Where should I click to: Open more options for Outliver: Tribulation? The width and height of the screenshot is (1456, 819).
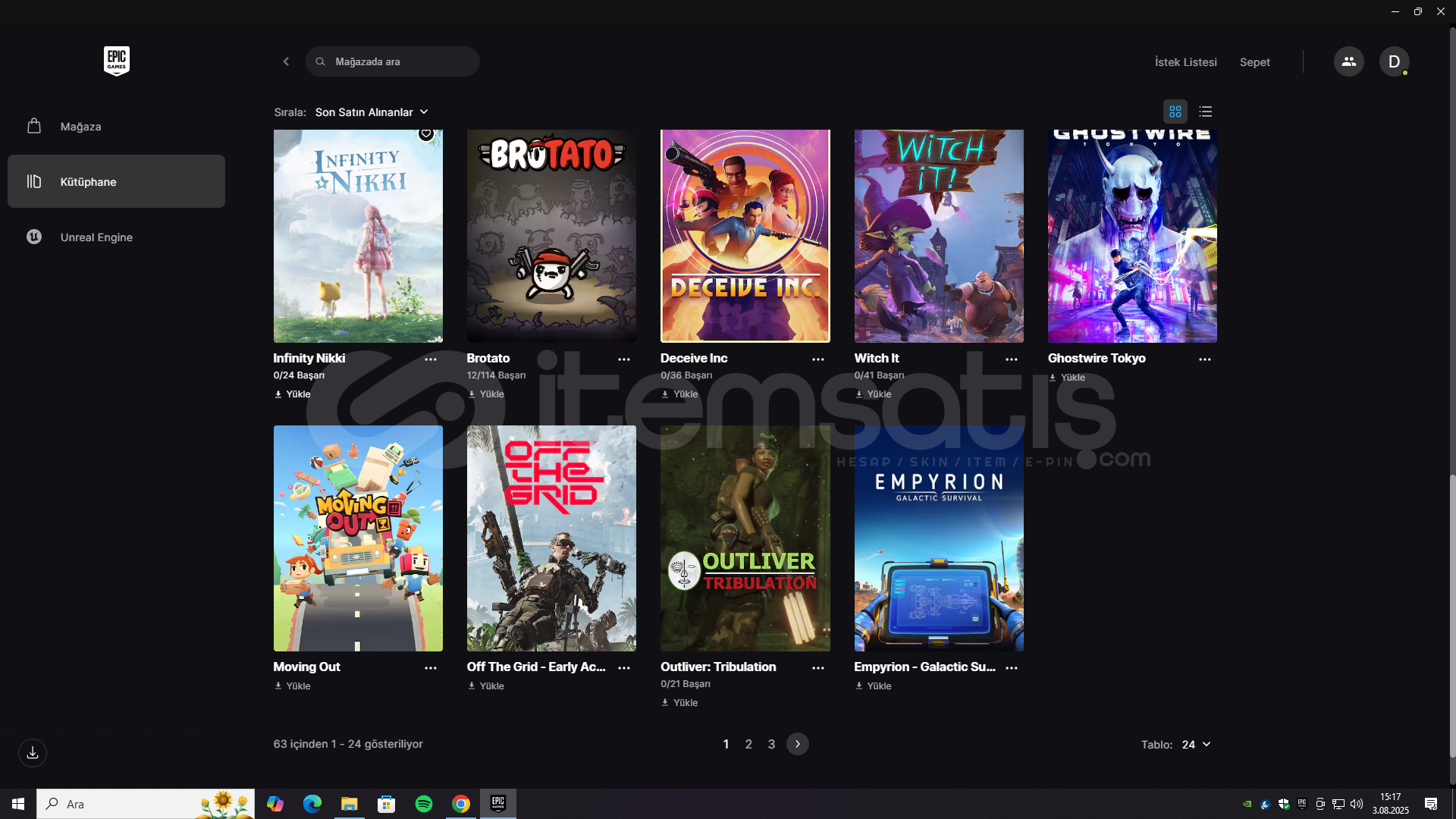818,667
